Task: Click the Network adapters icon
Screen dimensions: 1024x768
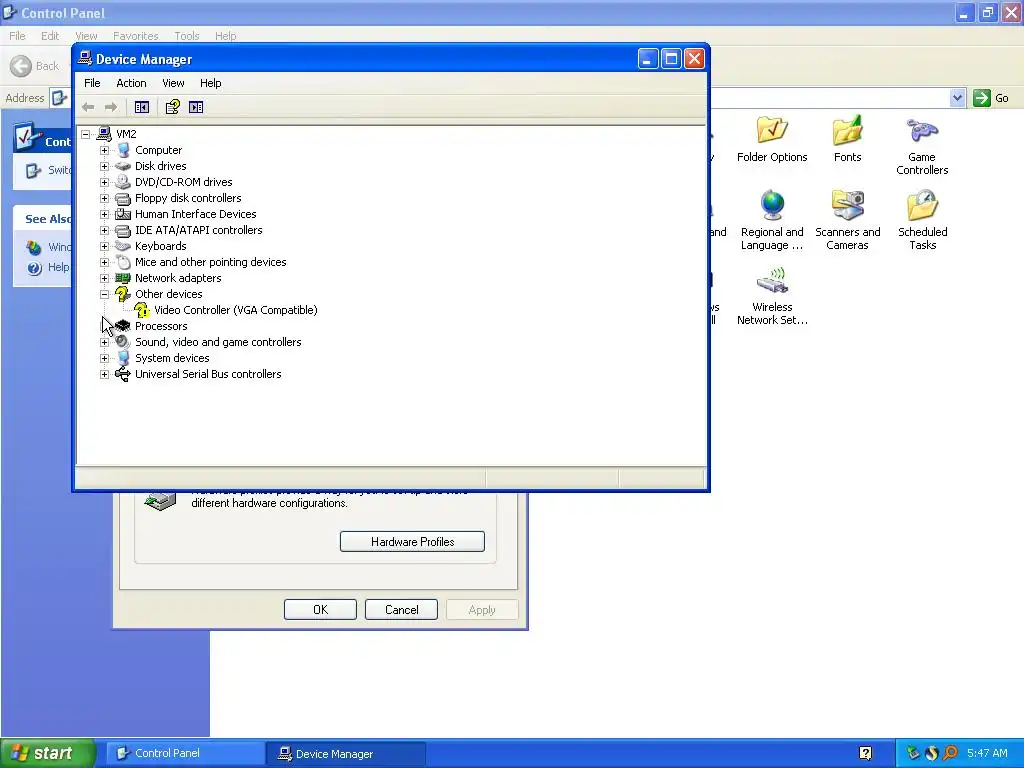Action: [x=123, y=278]
